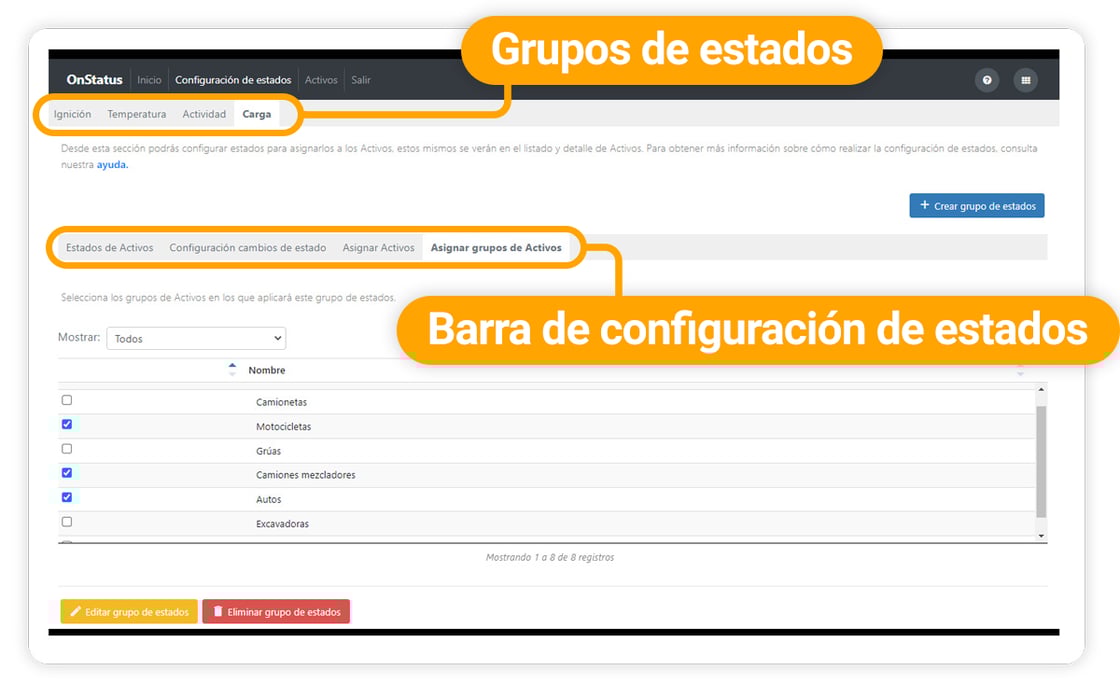Click the Grúas row name
The image size is (1120, 699).
tap(269, 451)
